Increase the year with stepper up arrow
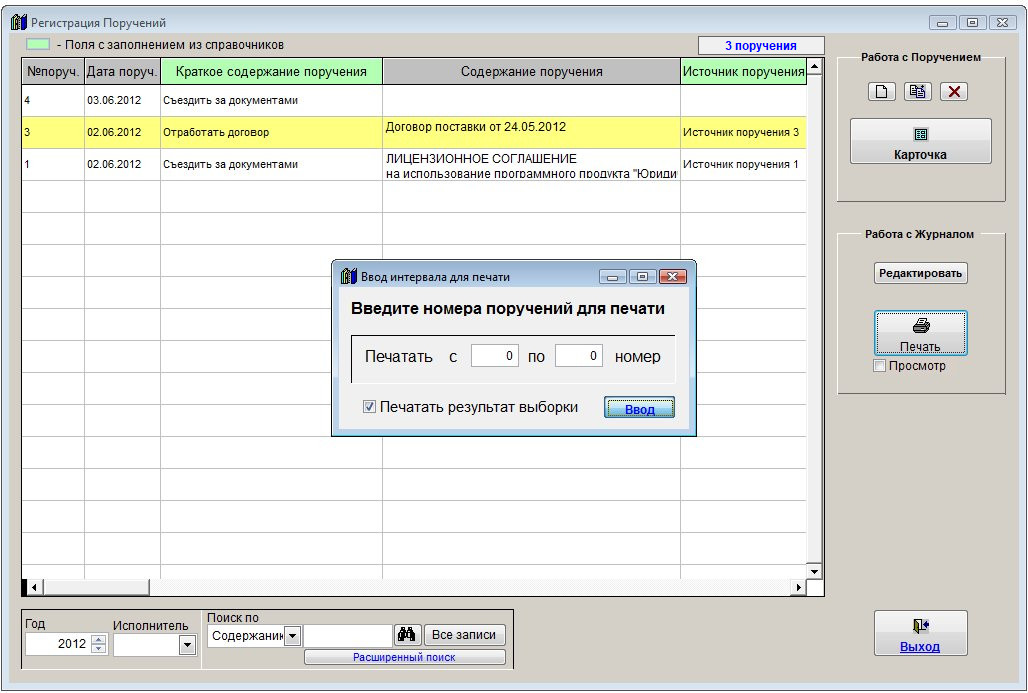 pyautogui.click(x=98, y=640)
